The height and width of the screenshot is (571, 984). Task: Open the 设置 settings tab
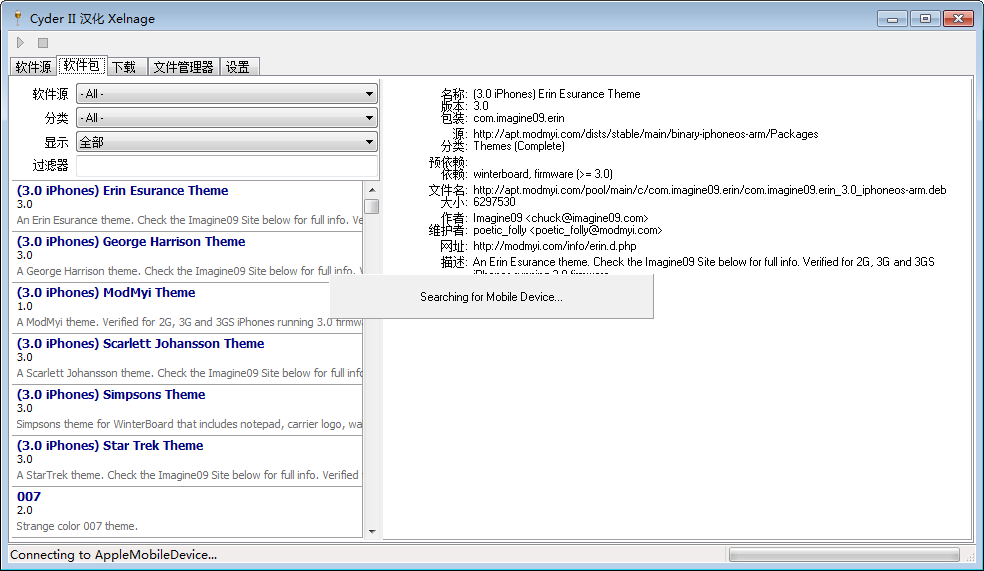pos(238,67)
